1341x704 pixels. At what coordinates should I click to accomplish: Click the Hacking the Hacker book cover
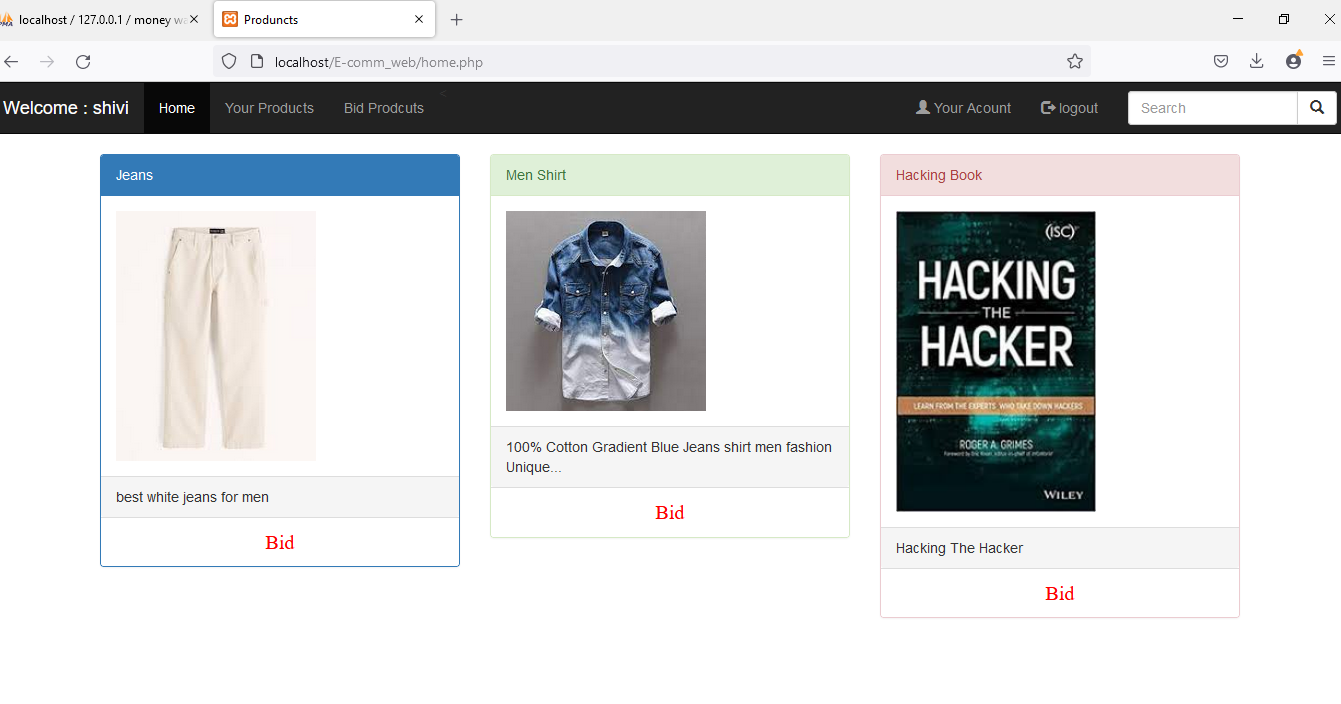[996, 361]
